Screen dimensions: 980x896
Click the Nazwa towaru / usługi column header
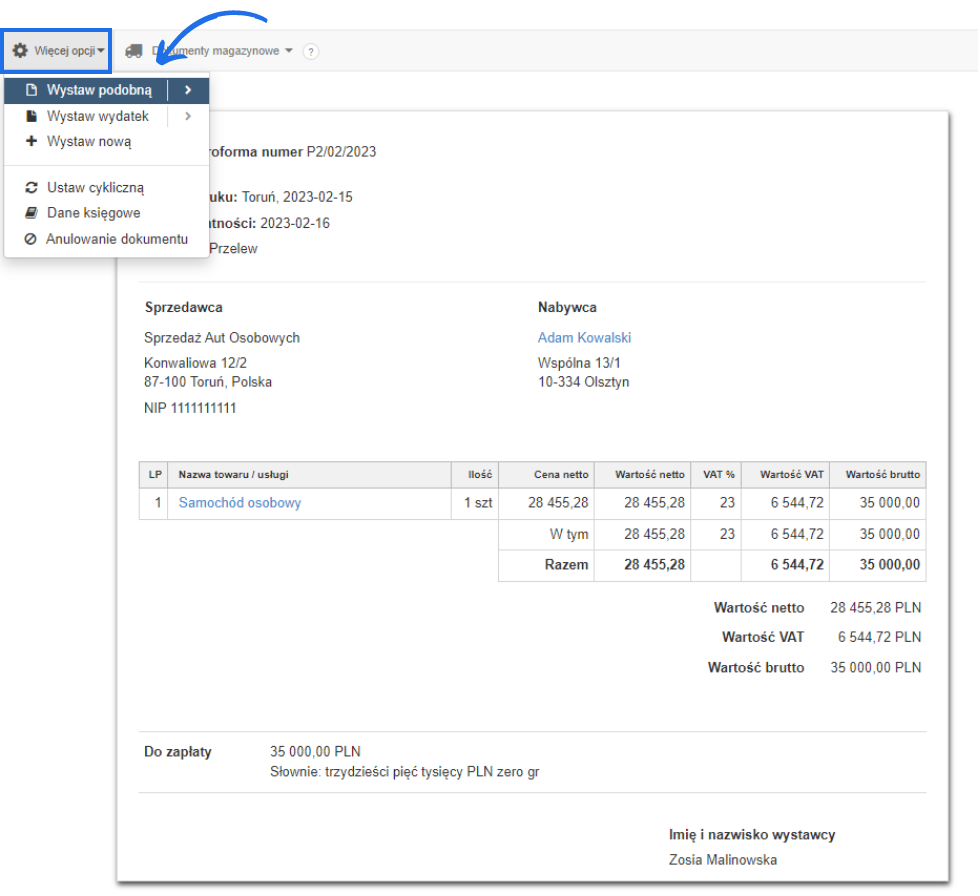coord(233,475)
